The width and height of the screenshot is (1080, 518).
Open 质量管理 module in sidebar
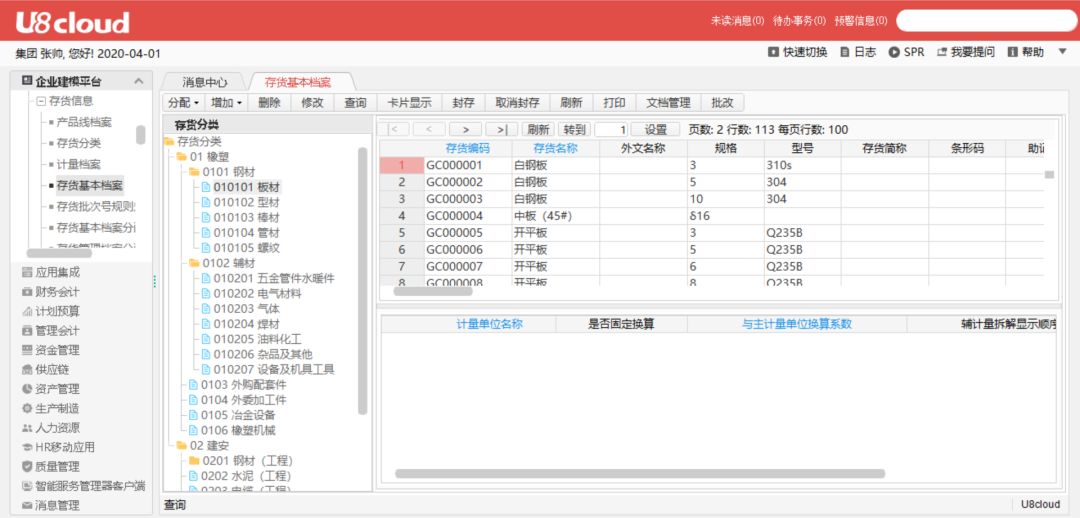click(x=57, y=467)
